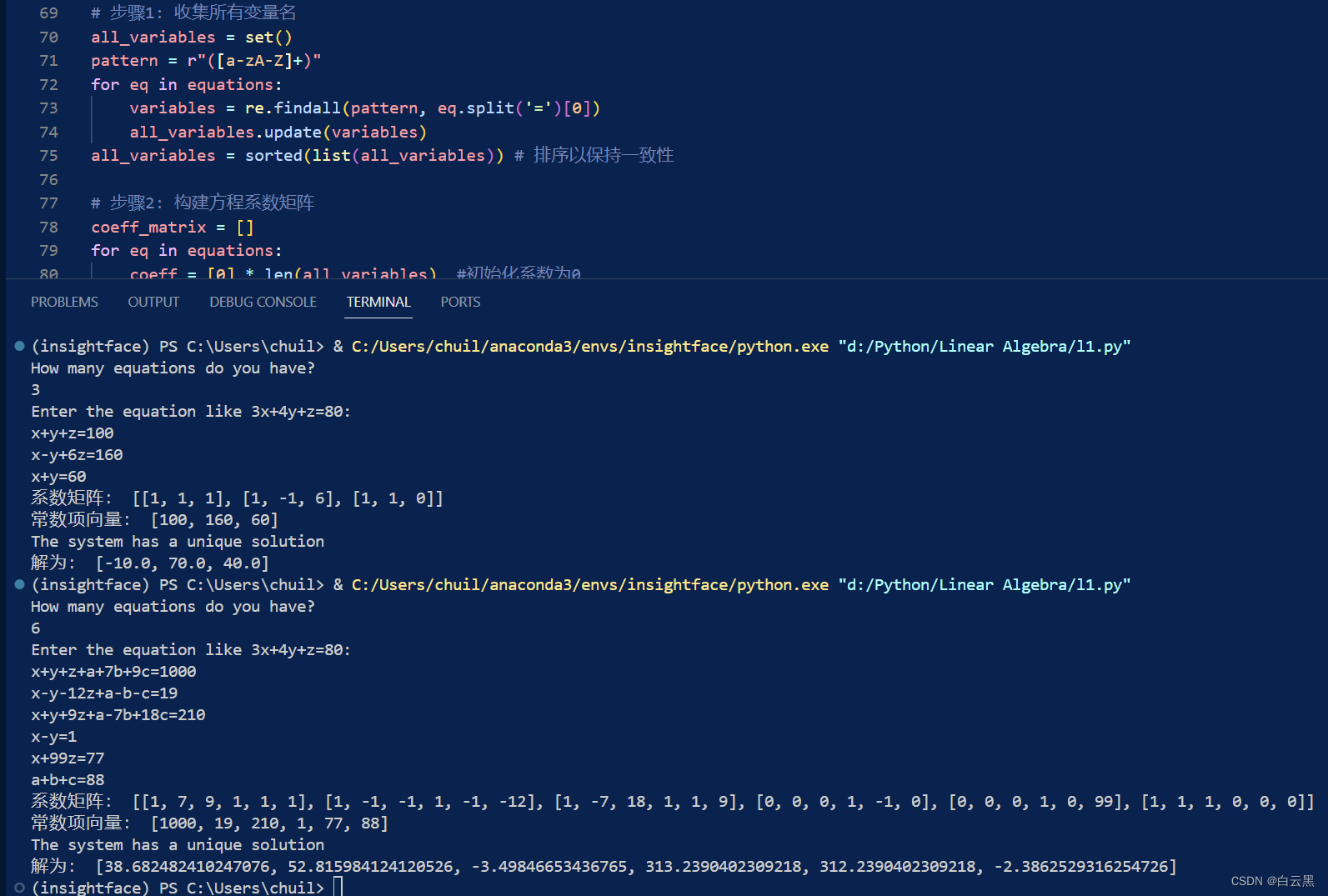Switch to the PROBLEMS panel tab
The image size is (1328, 896).
click(x=64, y=302)
